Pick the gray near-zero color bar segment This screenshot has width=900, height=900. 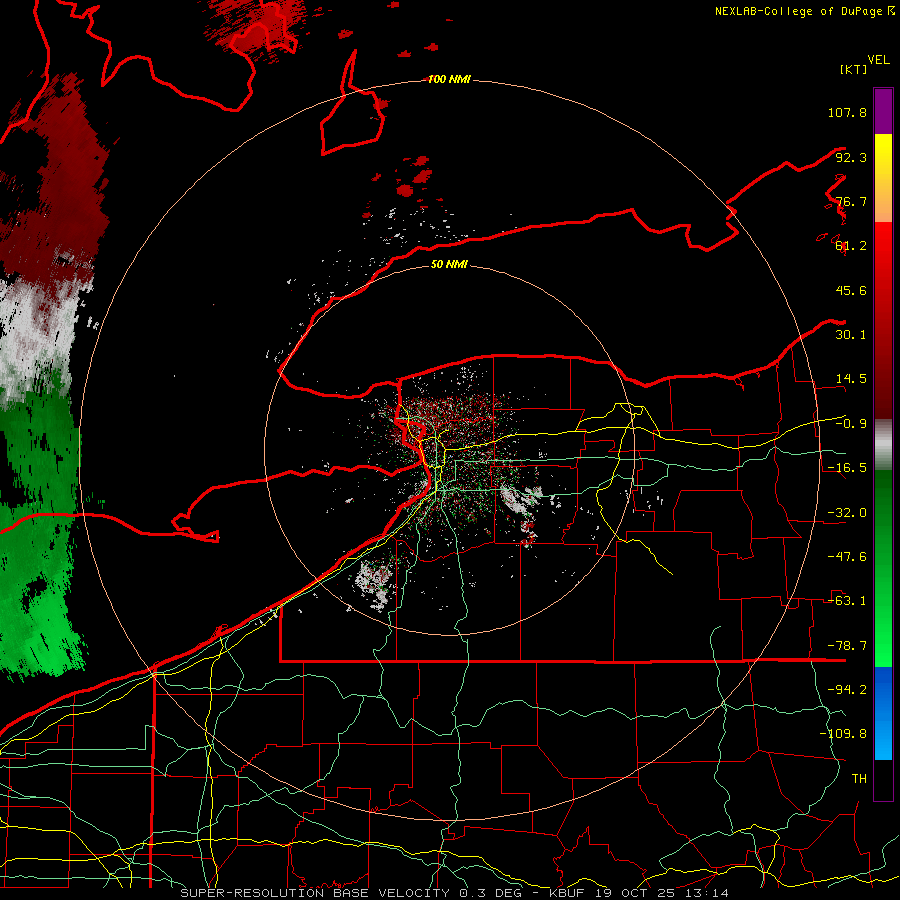coord(883,445)
